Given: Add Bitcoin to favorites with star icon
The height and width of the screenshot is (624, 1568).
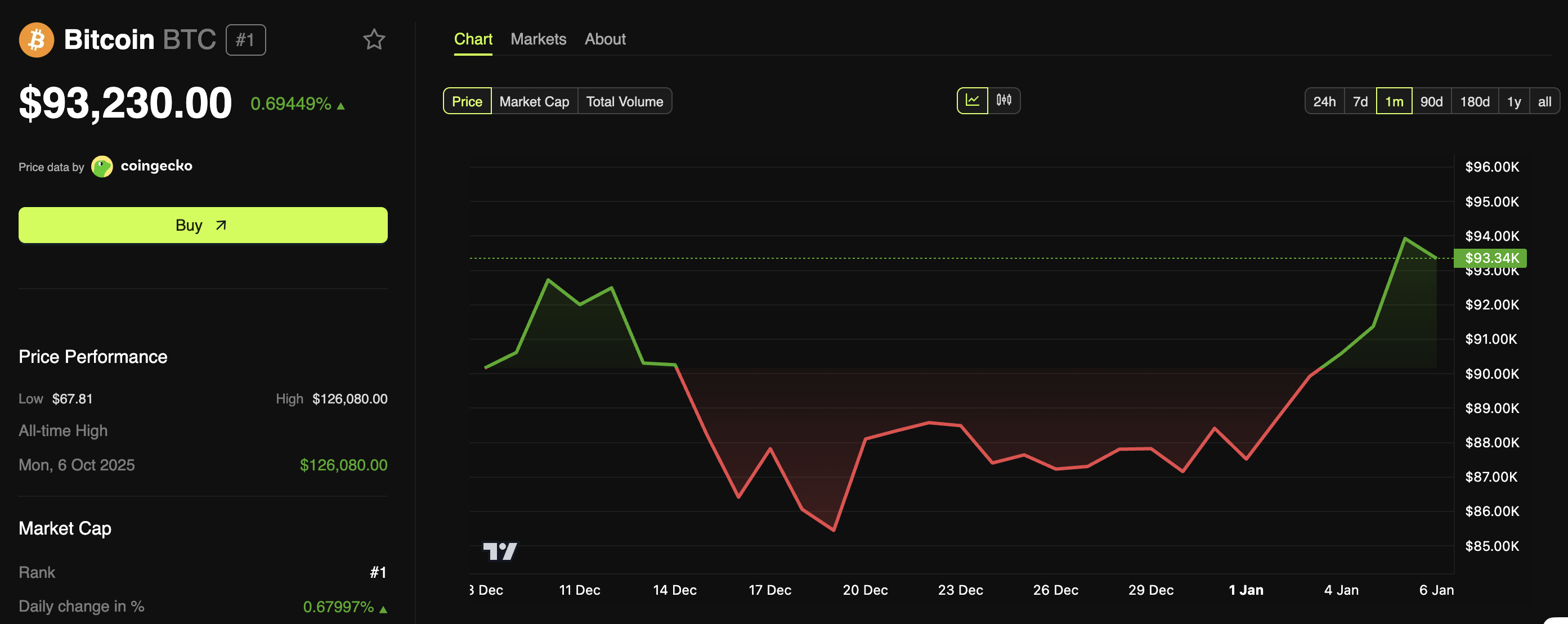Looking at the screenshot, I should (x=374, y=39).
